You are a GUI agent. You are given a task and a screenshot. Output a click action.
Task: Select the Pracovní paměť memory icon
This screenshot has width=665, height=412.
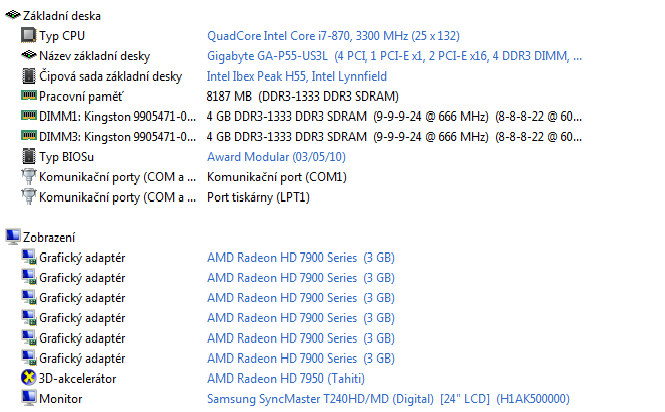click(28, 95)
